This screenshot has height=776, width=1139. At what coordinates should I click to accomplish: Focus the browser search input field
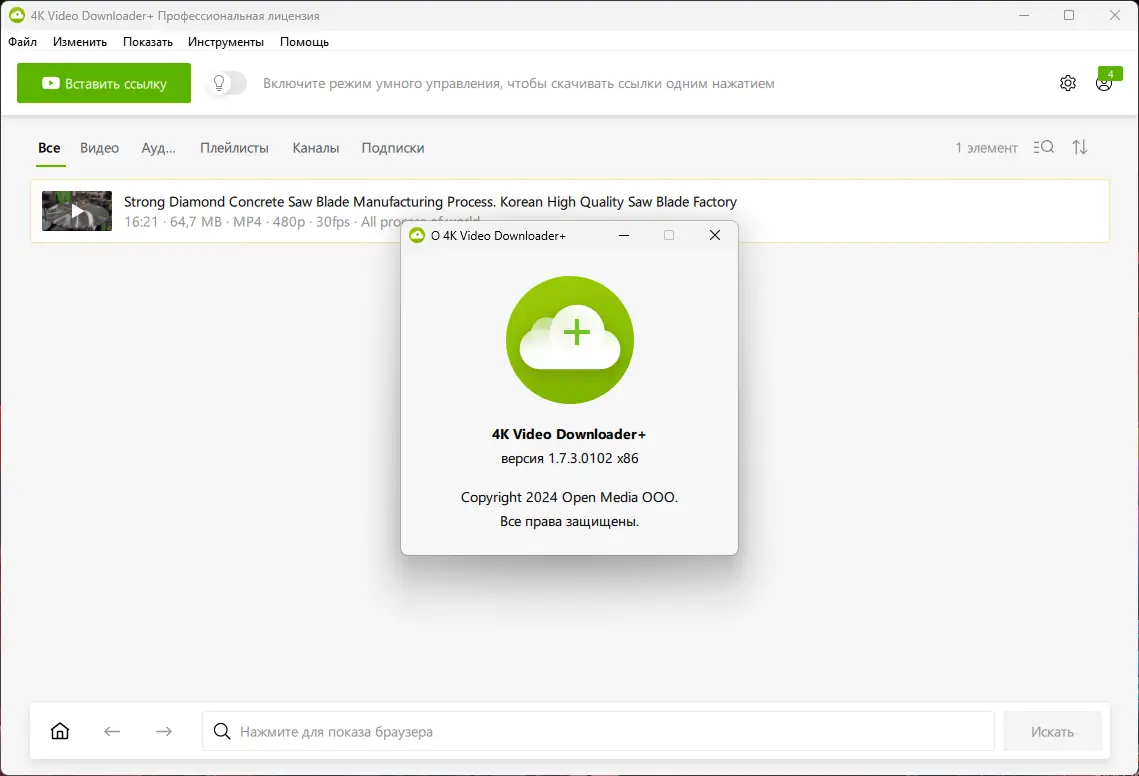point(598,731)
